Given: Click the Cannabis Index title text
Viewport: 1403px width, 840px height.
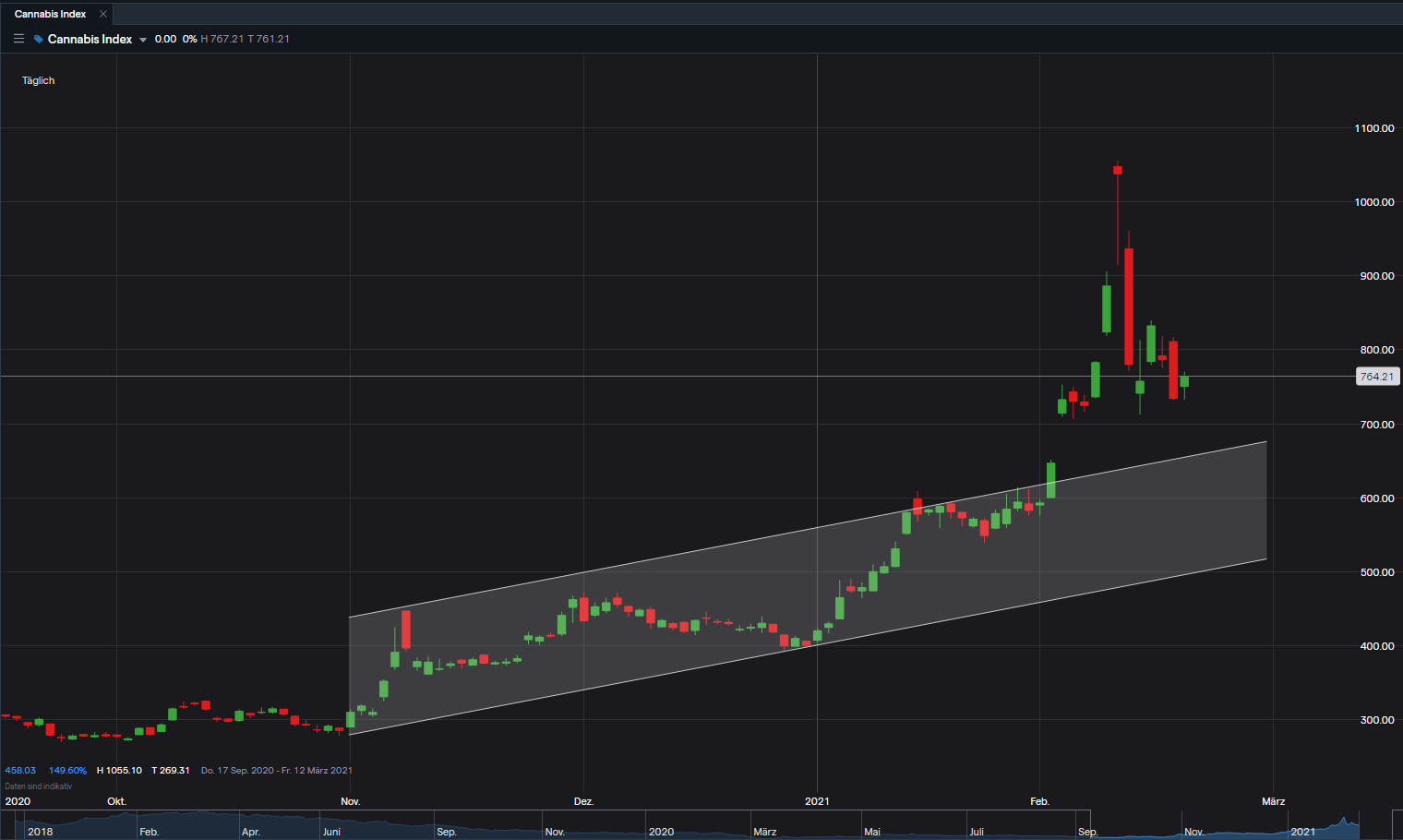Looking at the screenshot, I should (90, 39).
